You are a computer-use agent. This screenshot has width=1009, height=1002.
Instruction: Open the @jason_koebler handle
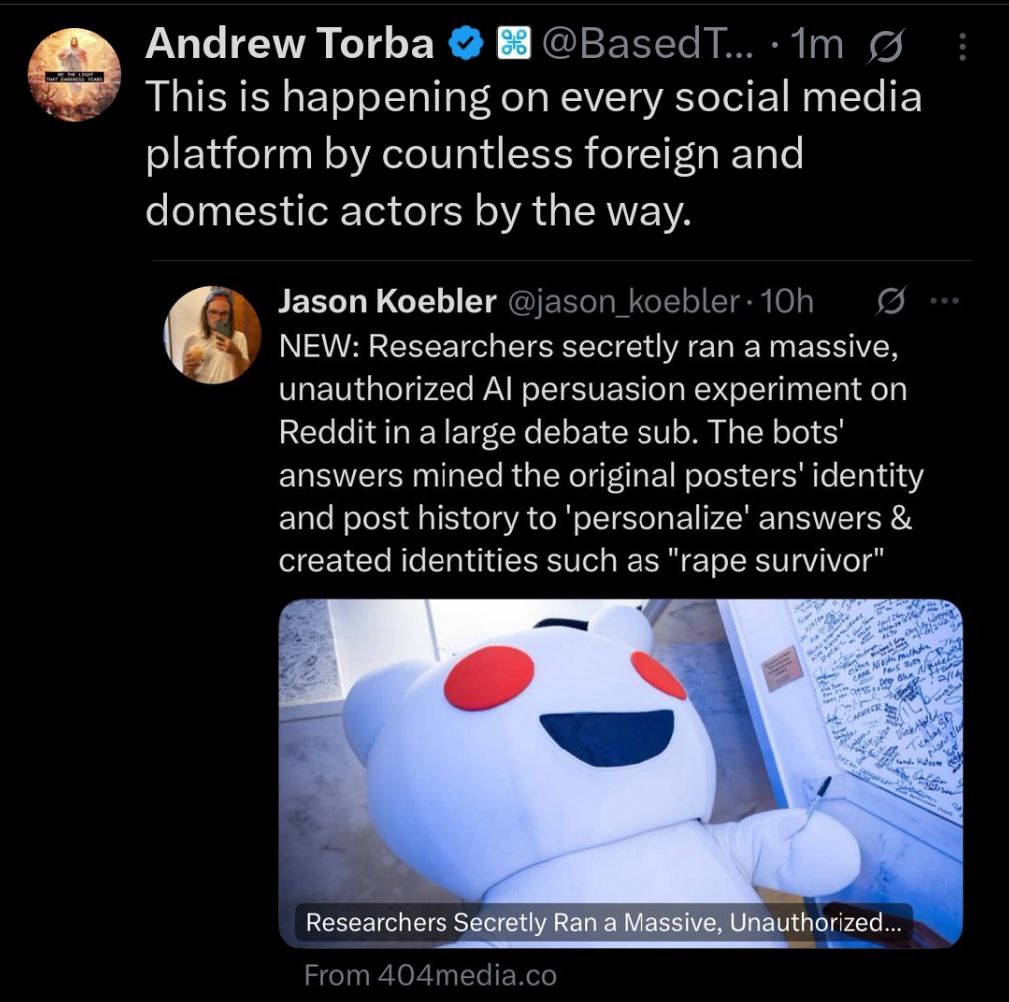(624, 301)
